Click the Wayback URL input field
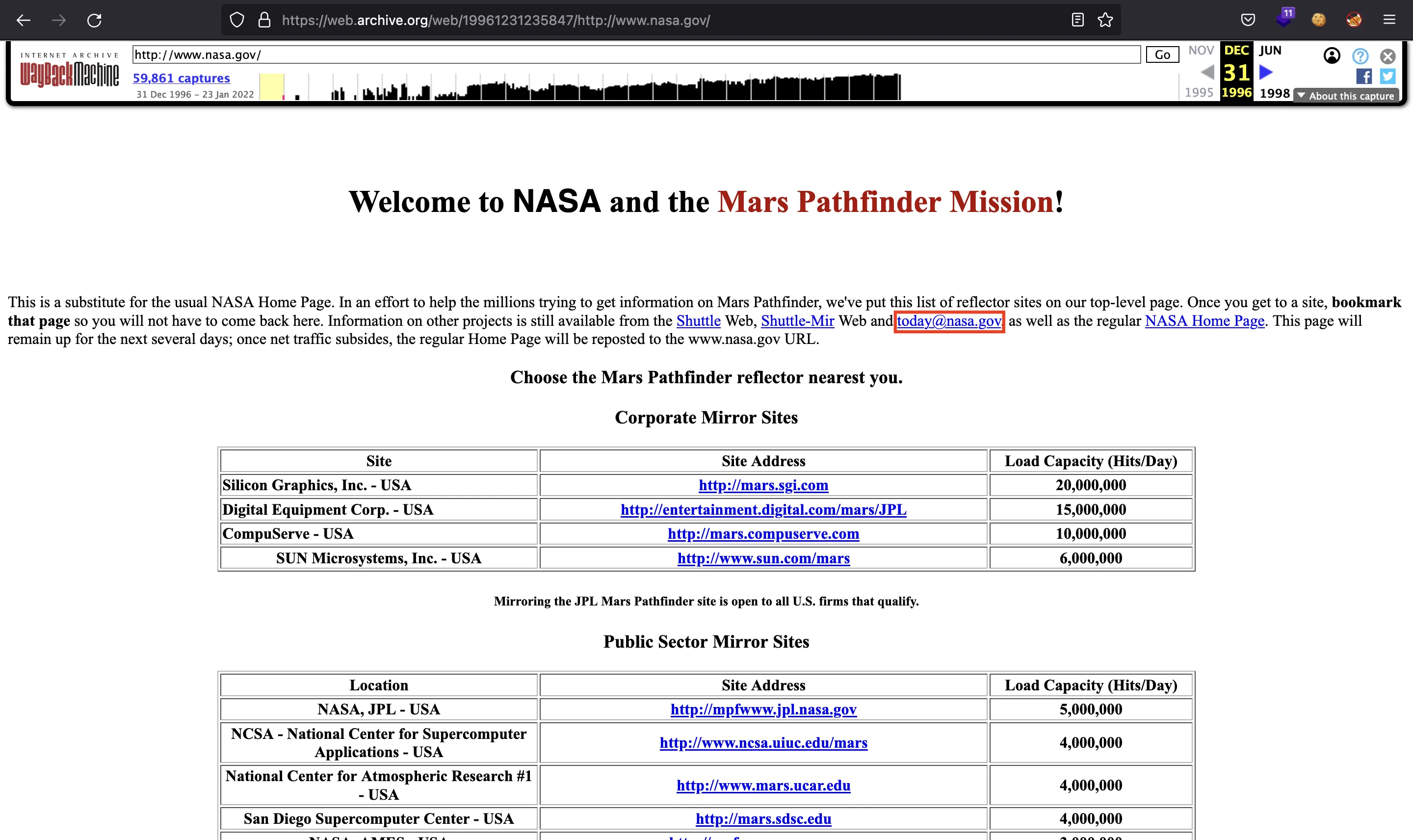 click(636, 54)
